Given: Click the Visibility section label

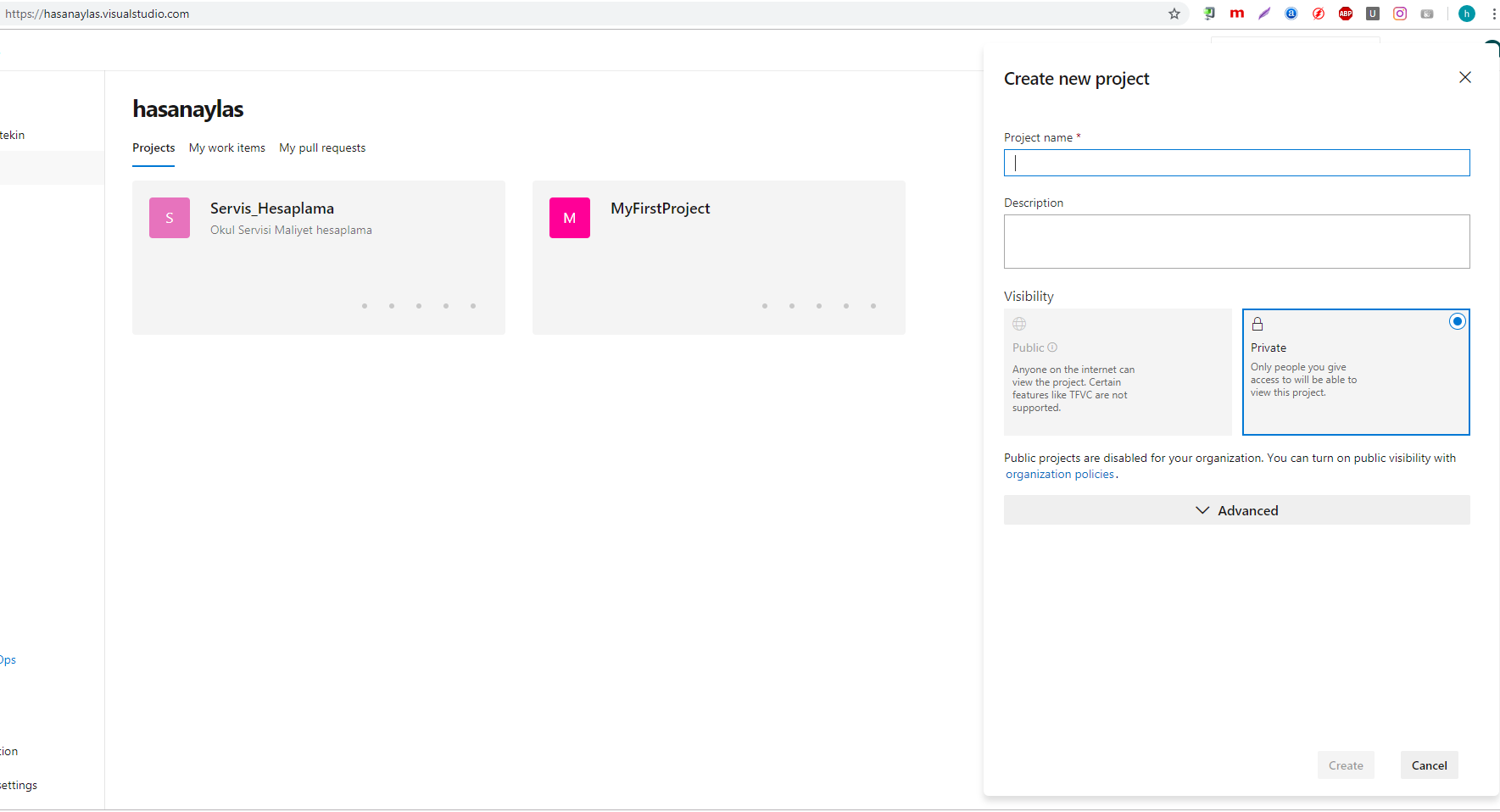Looking at the screenshot, I should [x=1029, y=297].
